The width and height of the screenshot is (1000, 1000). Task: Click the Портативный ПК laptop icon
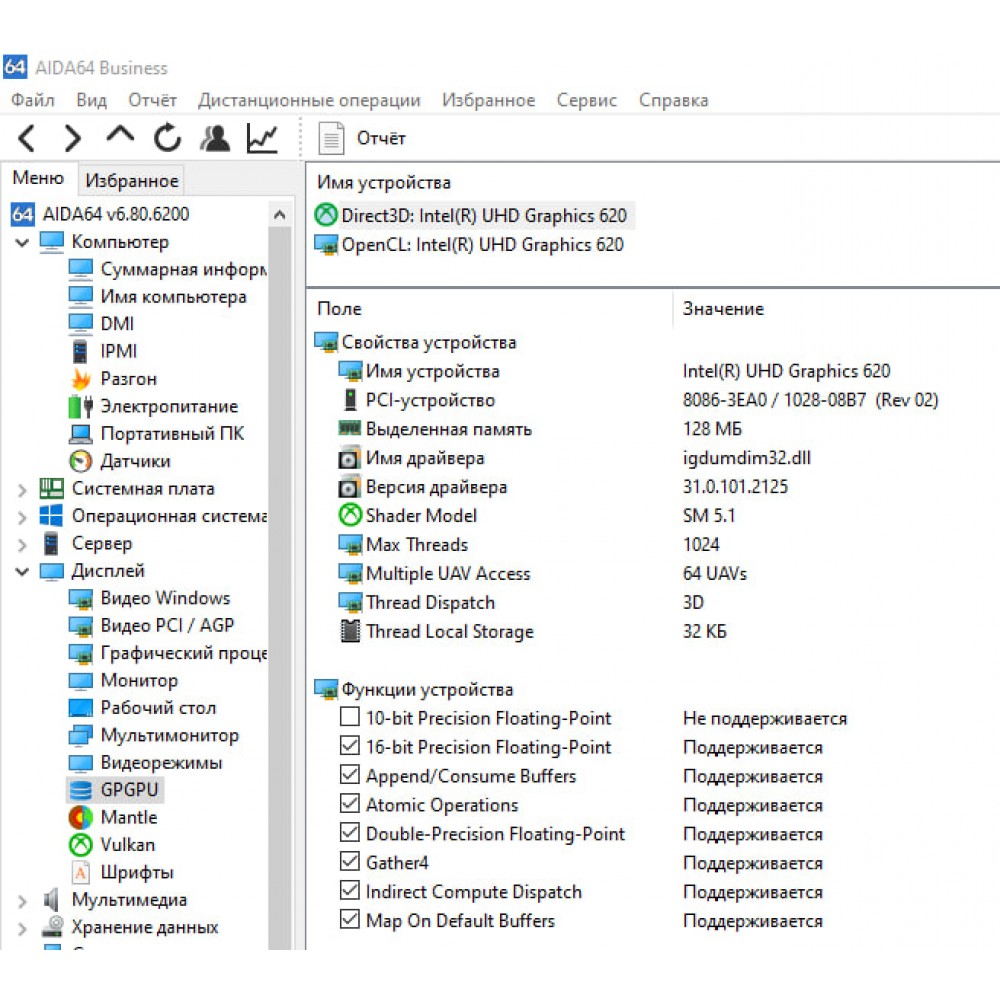[80, 434]
